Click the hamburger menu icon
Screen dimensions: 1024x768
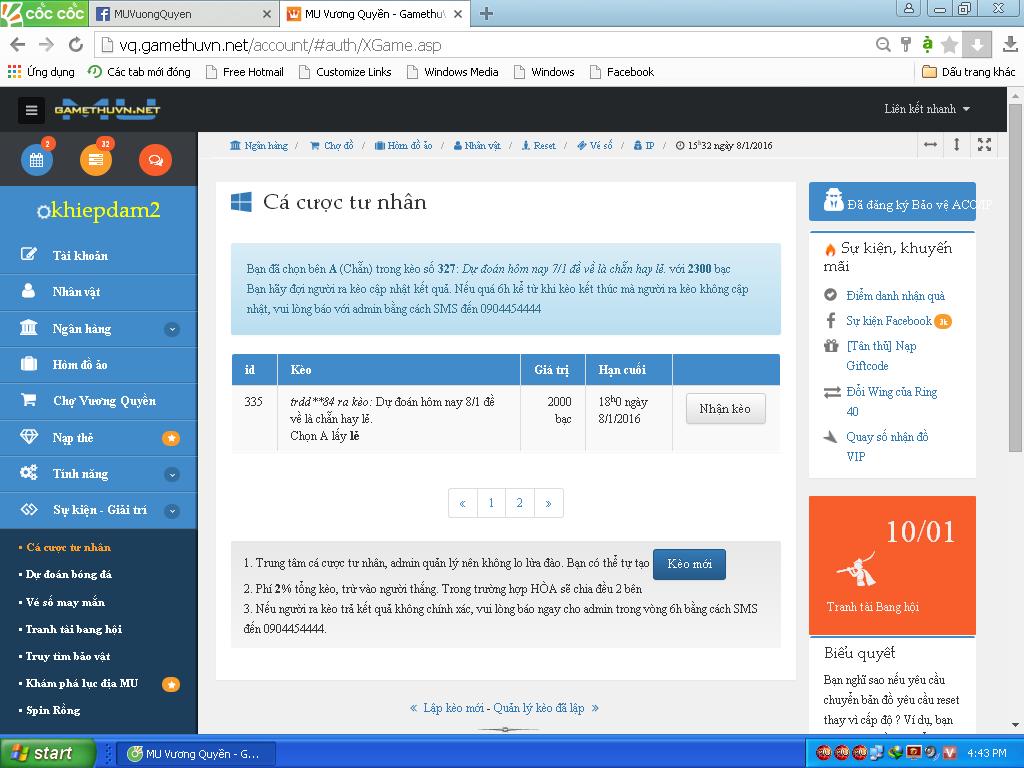(31, 110)
